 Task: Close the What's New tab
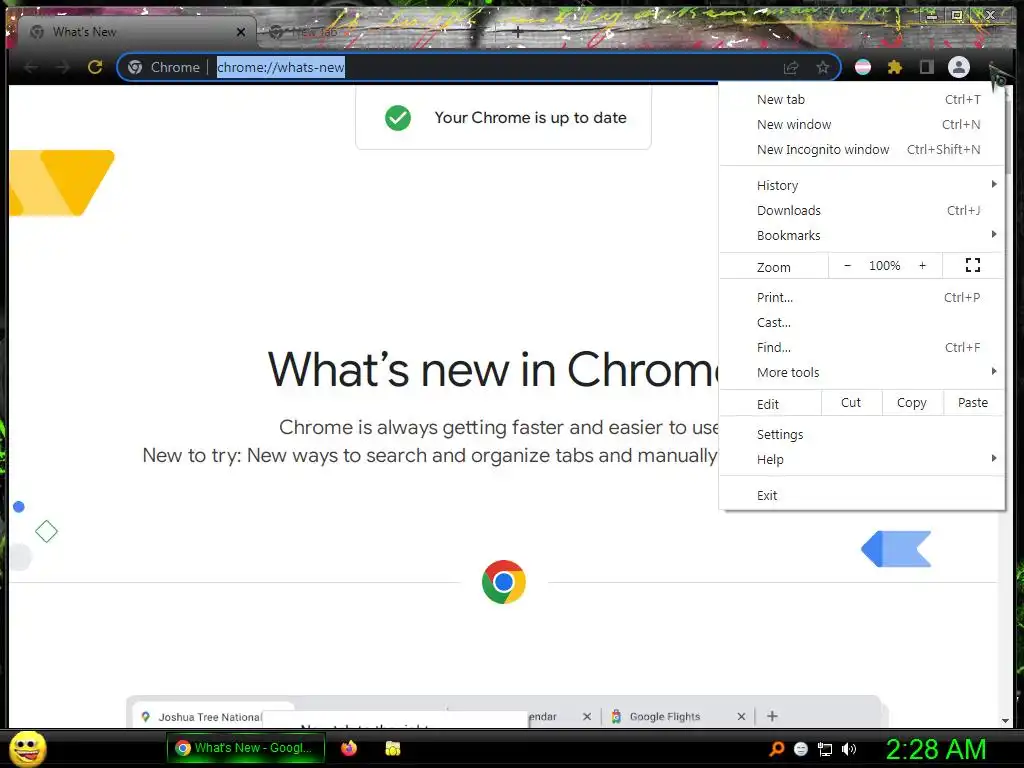point(241,32)
